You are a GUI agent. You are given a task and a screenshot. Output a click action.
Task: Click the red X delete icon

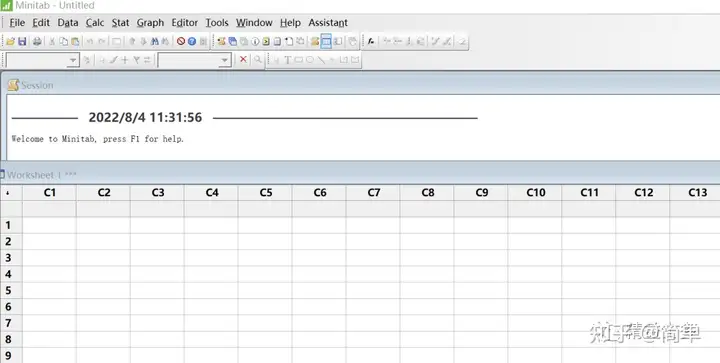click(x=243, y=59)
